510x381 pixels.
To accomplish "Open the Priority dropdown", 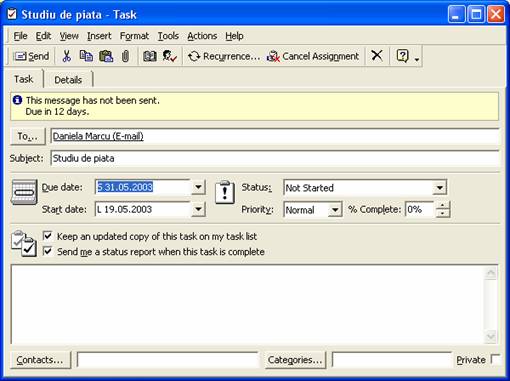I will tap(335, 210).
